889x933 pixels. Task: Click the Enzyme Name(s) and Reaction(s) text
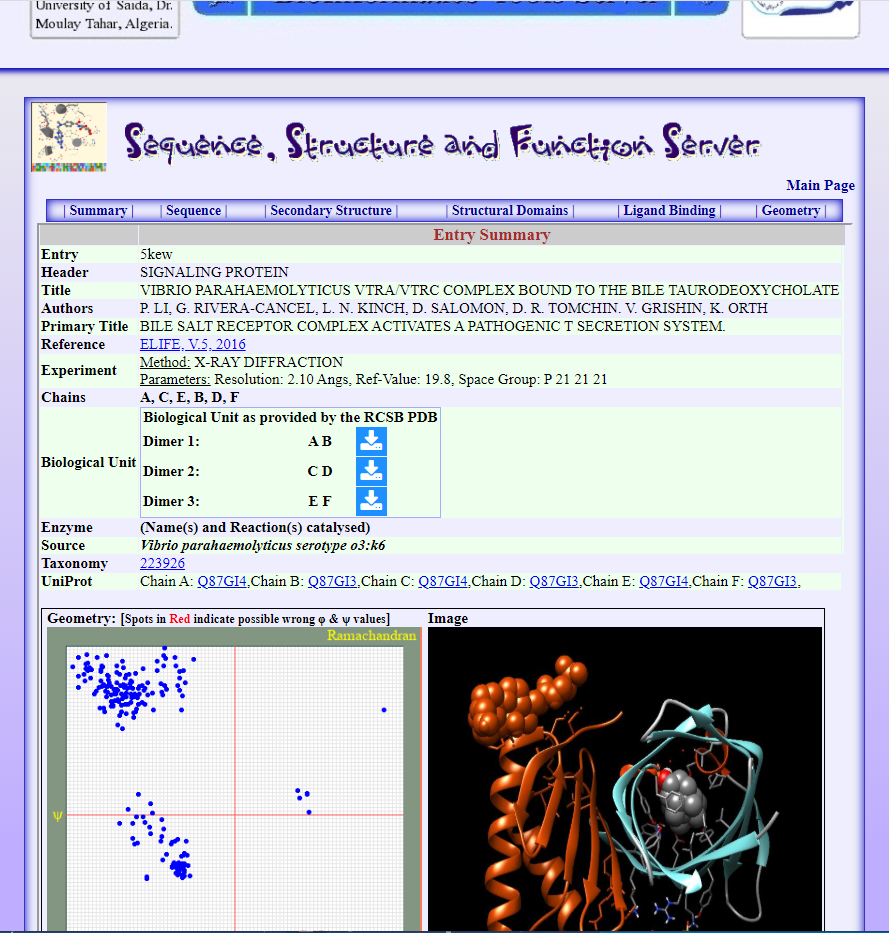pyautogui.click(x=255, y=528)
